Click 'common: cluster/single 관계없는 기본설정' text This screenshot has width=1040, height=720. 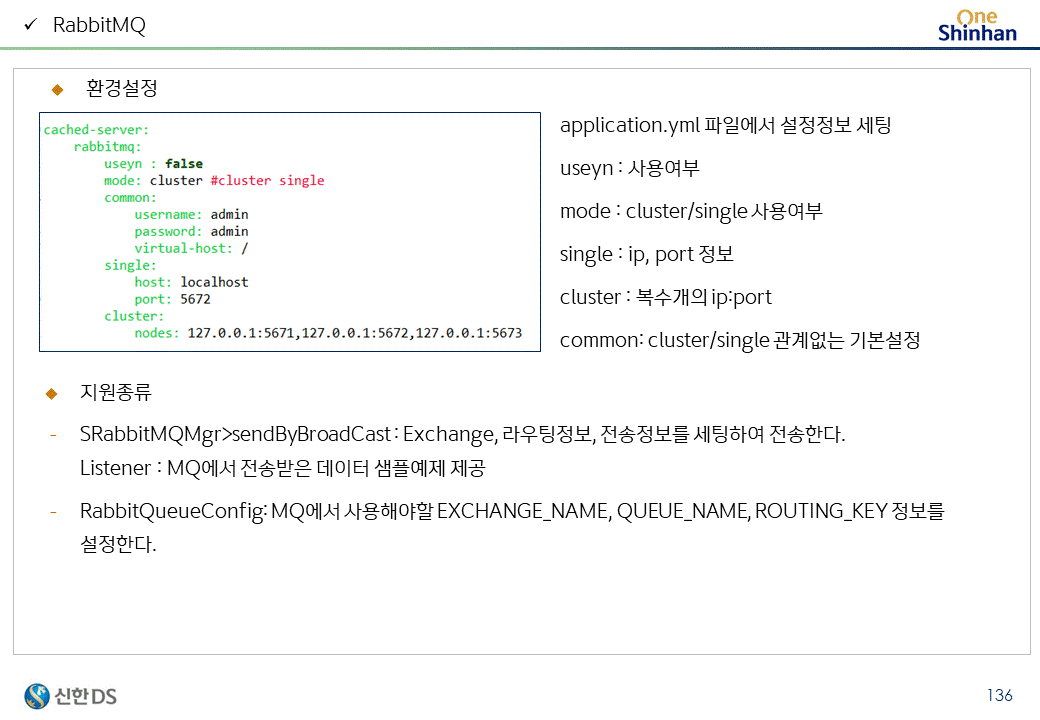740,340
